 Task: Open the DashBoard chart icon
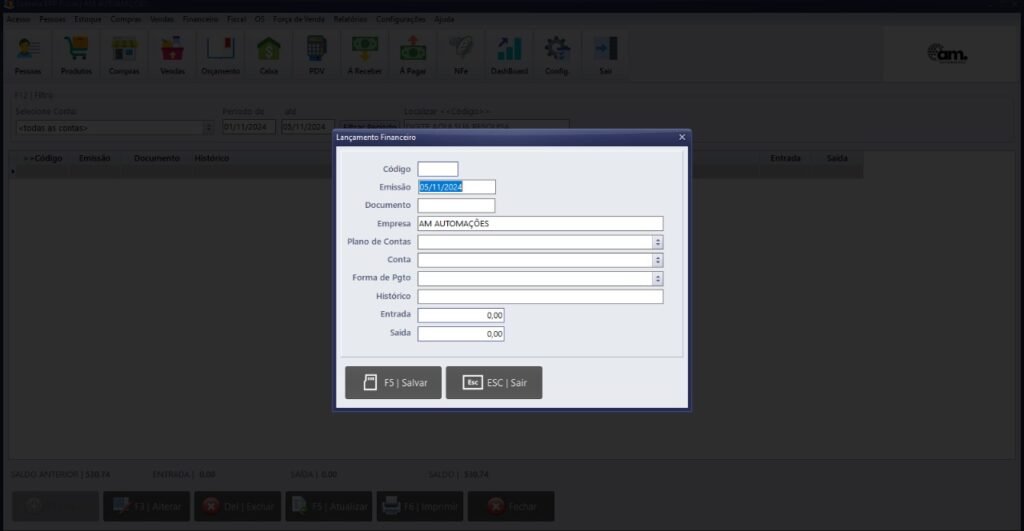pos(509,54)
